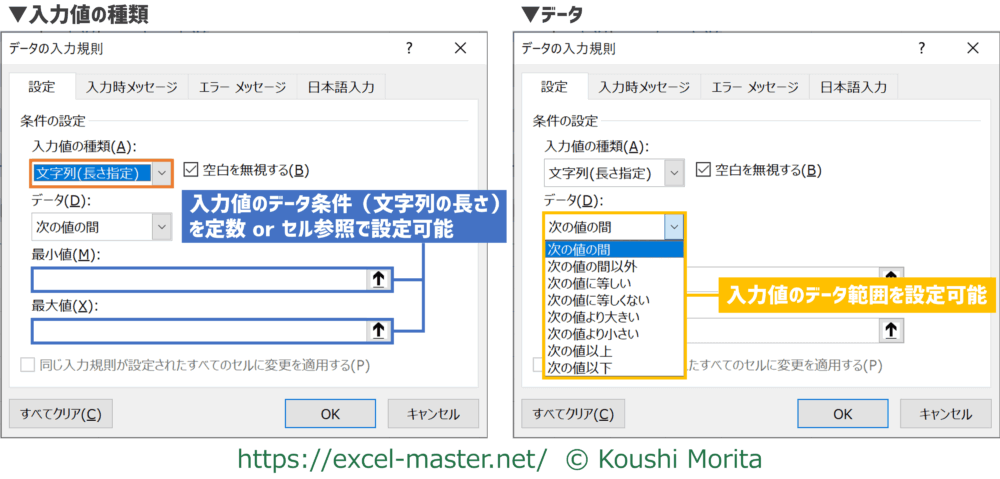Close the right データの入力規則 dialog with X

coord(972,48)
